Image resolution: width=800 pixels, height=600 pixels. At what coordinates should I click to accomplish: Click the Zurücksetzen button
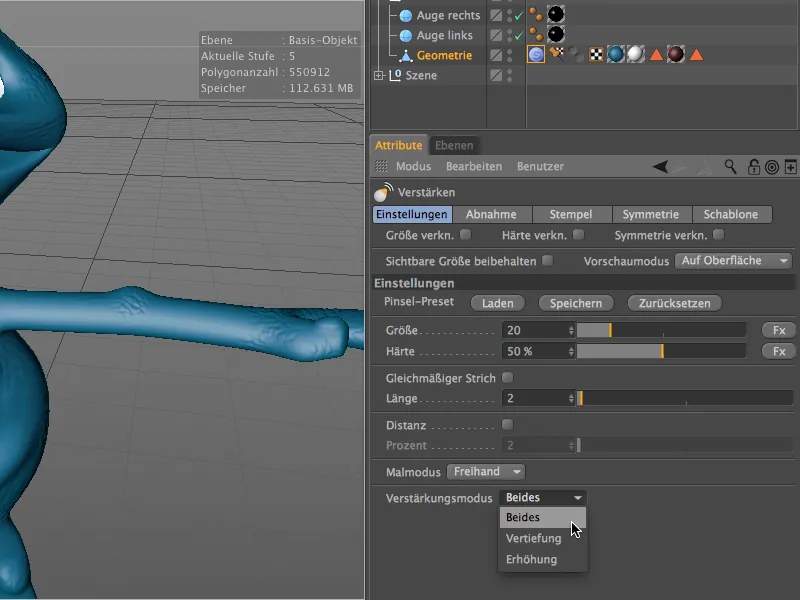tap(674, 303)
